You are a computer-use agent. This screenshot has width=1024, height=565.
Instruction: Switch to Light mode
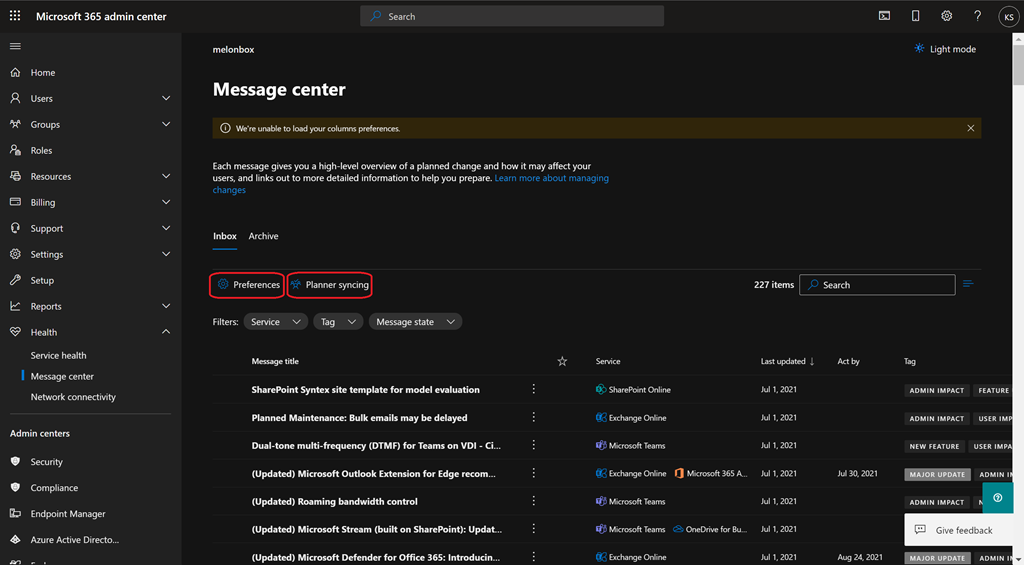[x=944, y=49]
